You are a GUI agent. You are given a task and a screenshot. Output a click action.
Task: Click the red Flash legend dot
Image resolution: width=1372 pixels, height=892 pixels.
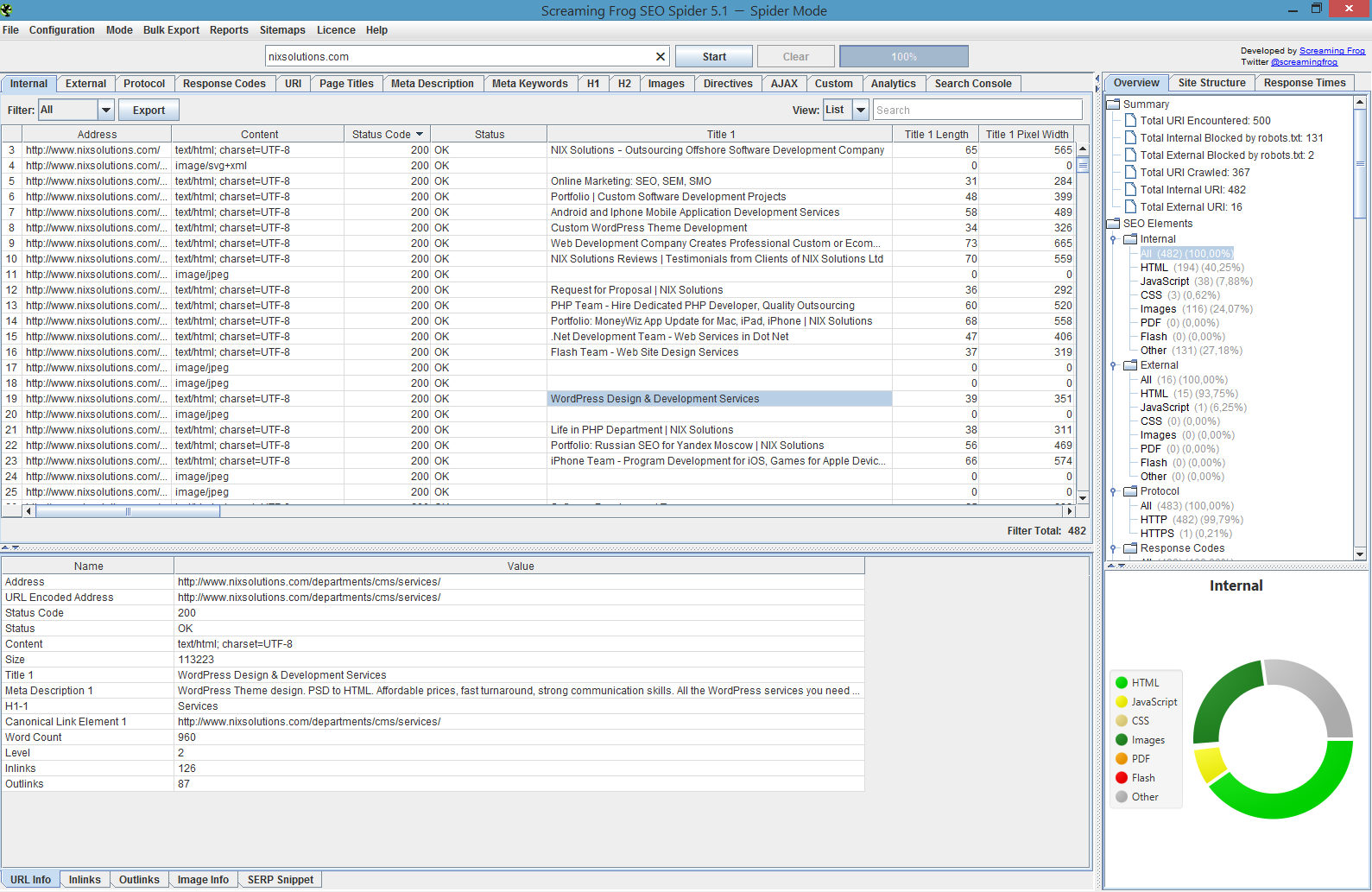(1122, 778)
